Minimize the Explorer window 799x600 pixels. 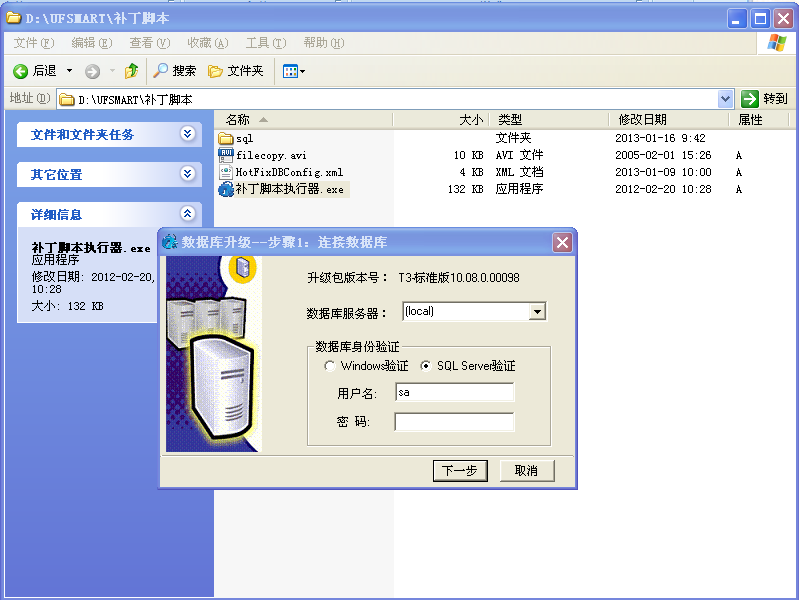(x=736, y=19)
